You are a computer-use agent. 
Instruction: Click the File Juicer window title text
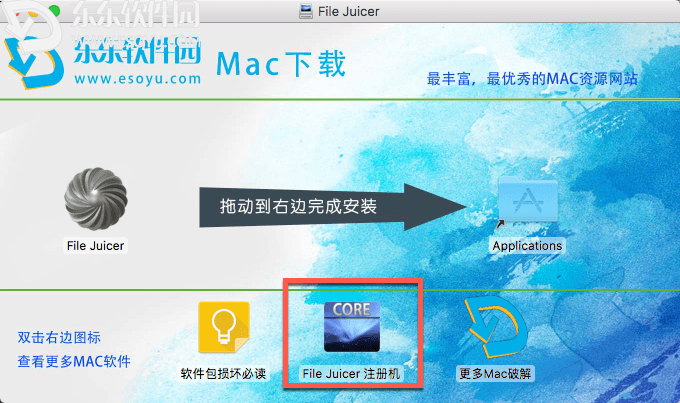click(x=349, y=12)
